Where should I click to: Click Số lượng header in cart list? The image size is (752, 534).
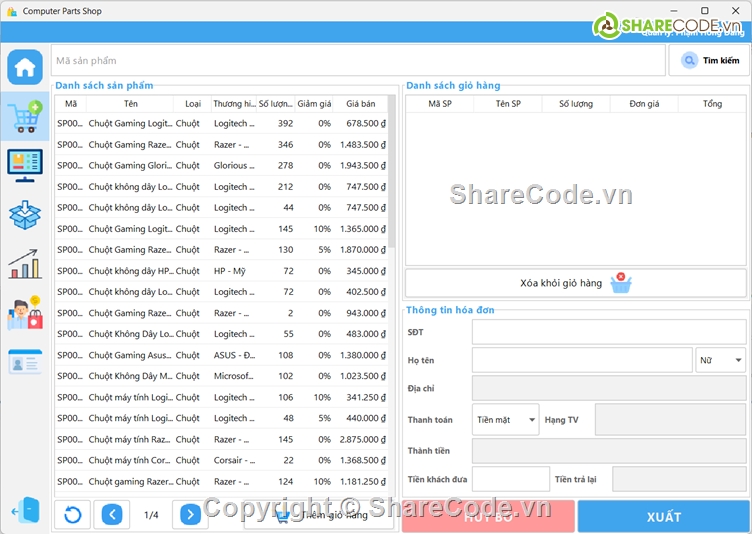576,104
